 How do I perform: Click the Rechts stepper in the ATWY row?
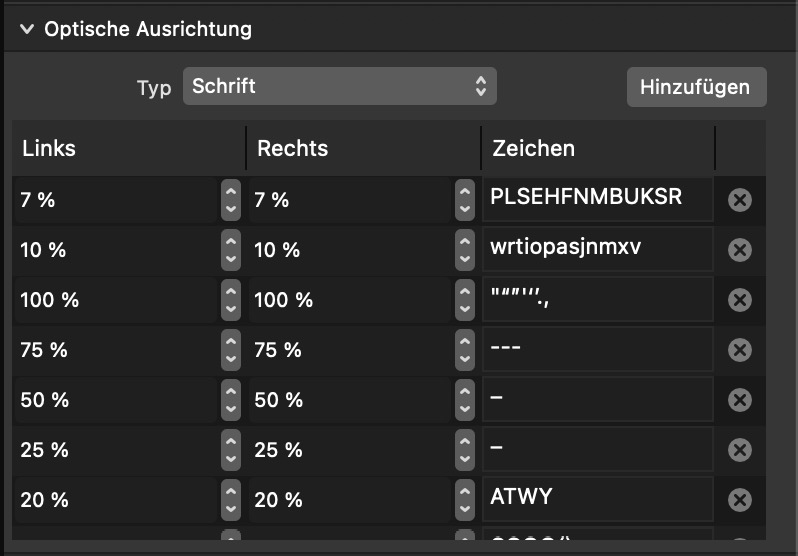[465, 500]
